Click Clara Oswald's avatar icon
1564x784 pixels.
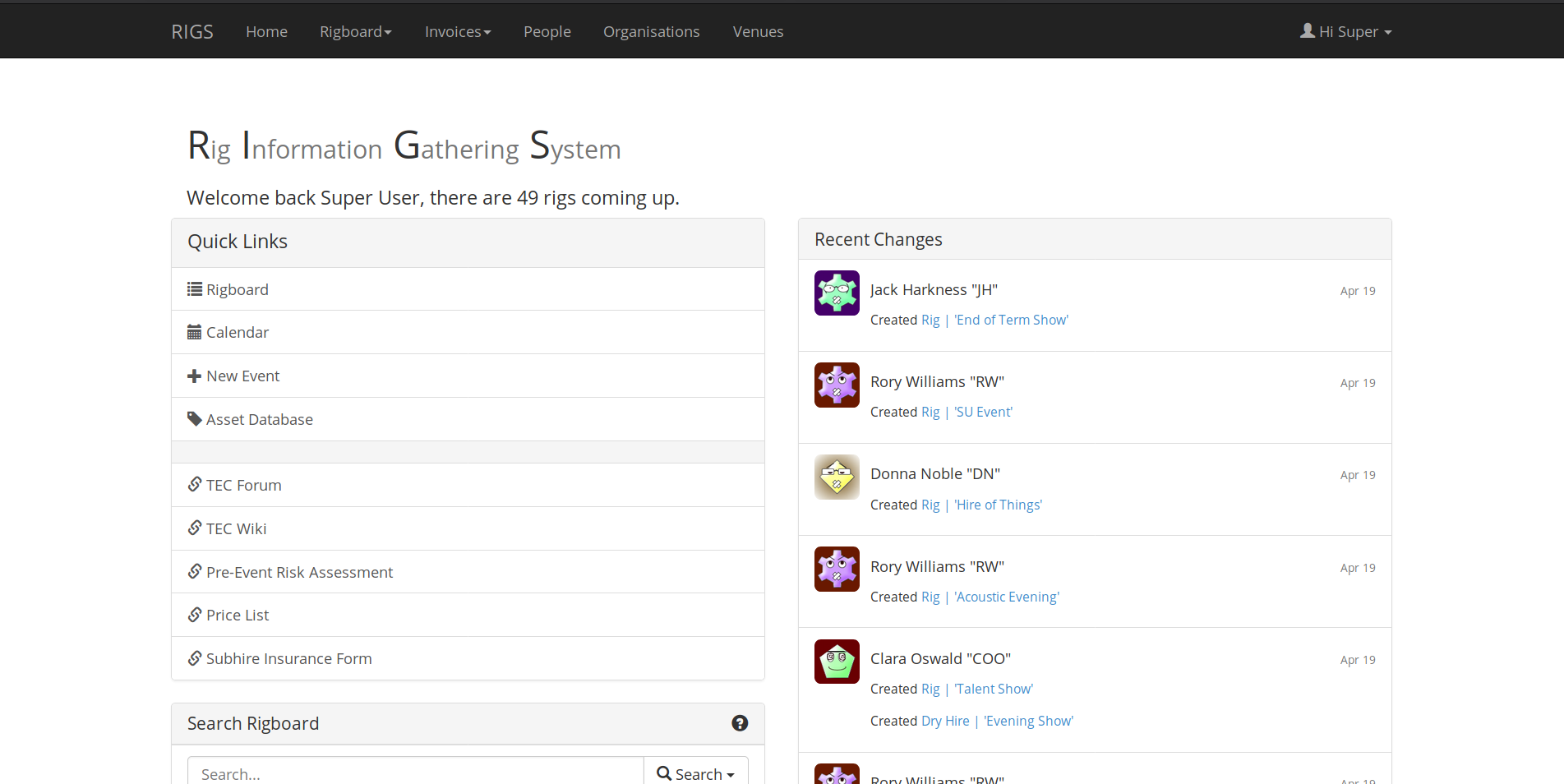click(x=837, y=662)
